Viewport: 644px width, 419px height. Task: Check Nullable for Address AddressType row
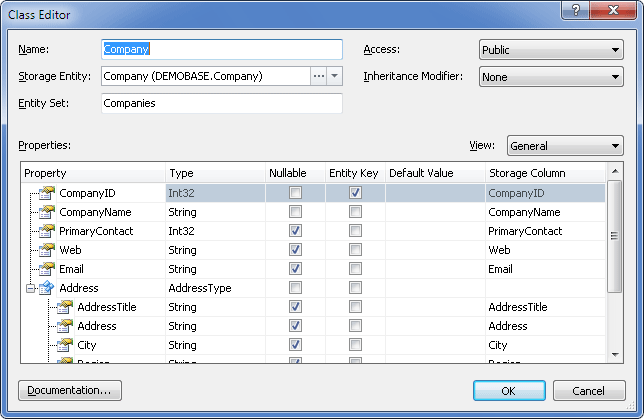pos(295,288)
